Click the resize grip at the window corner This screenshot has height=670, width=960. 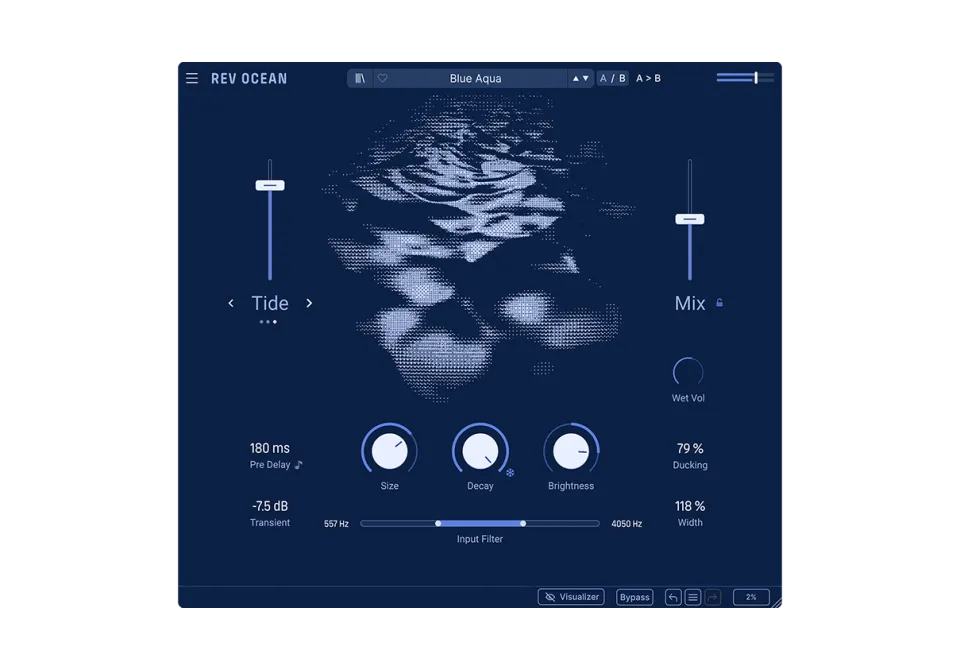pos(776,603)
